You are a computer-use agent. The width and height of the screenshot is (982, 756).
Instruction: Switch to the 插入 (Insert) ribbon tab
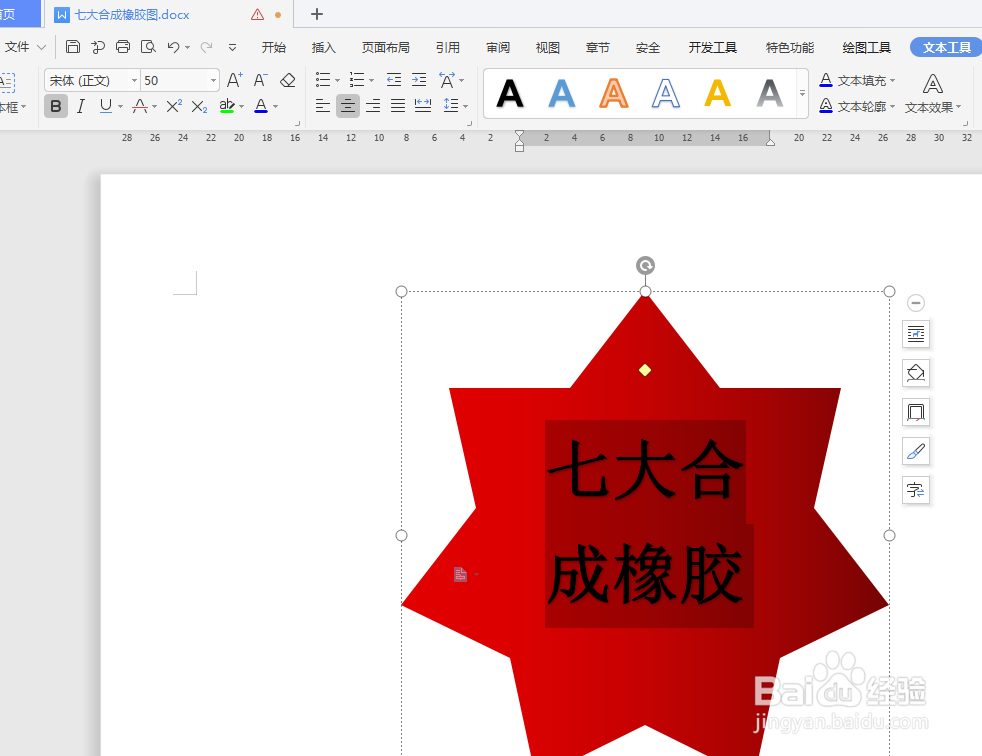pos(322,46)
